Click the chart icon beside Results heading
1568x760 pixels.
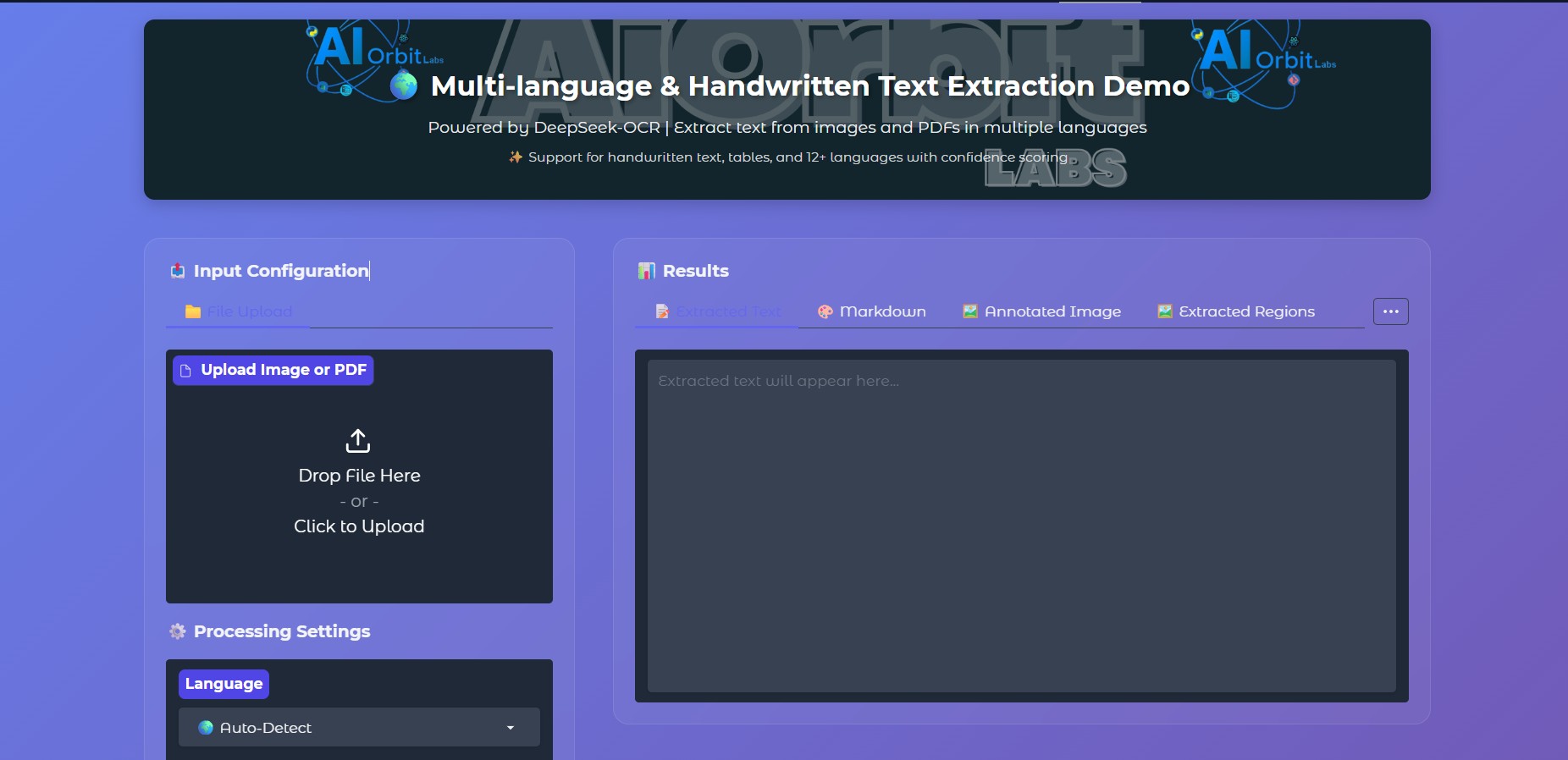[647, 271]
